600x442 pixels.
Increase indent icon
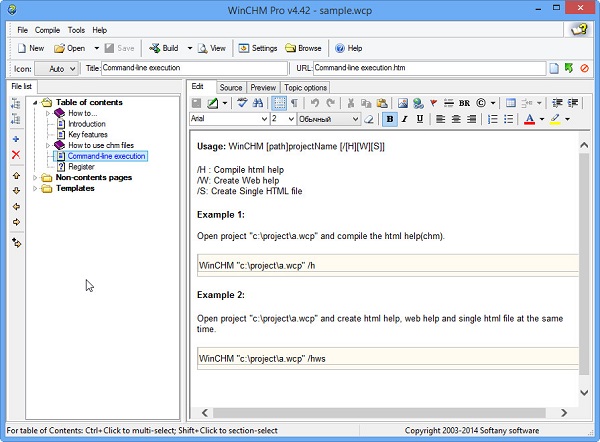click(x=573, y=103)
